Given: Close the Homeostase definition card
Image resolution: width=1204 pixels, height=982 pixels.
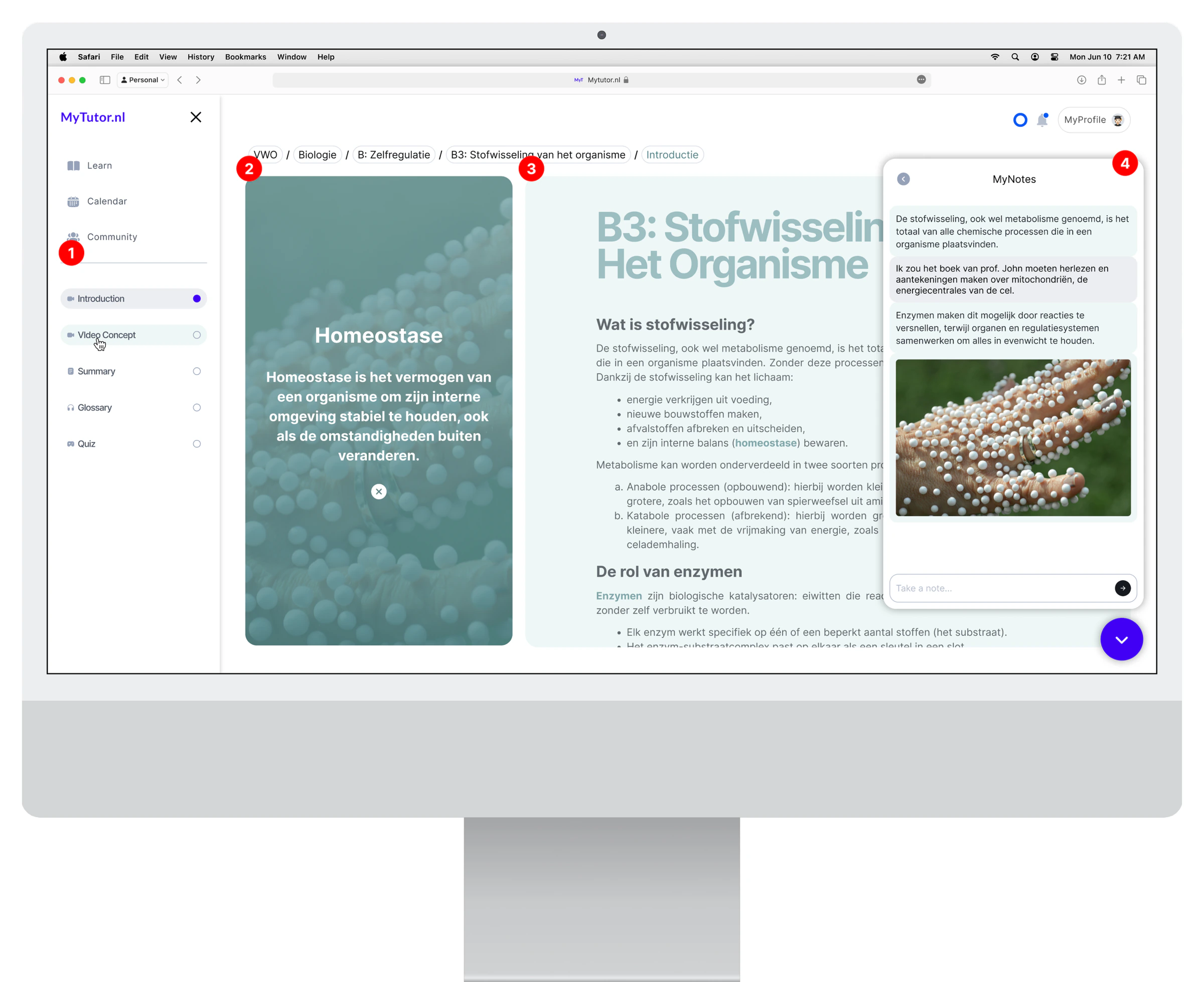Looking at the screenshot, I should tap(379, 492).
